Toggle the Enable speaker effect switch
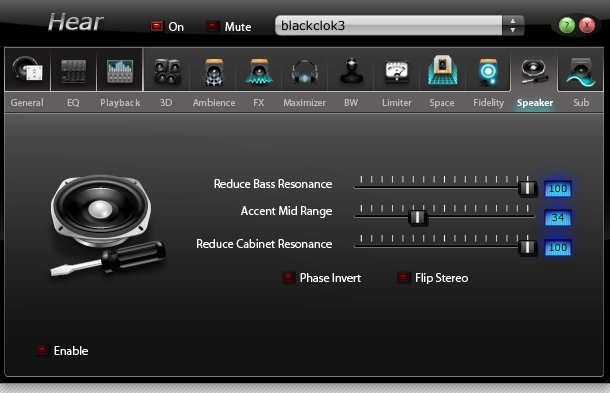Viewport: 610px width, 393px height. [42, 350]
